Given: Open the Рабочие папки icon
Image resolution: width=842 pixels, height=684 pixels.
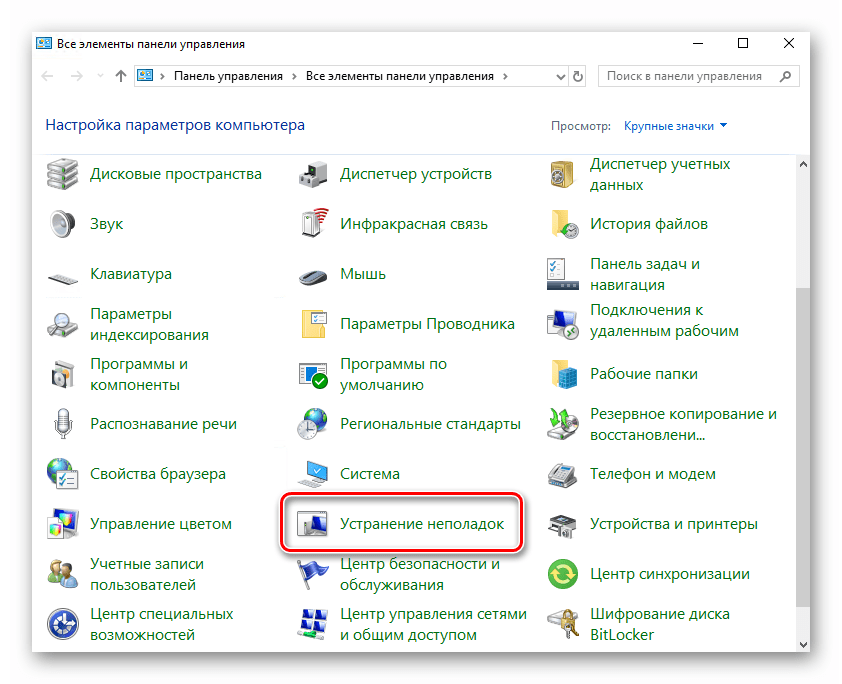Looking at the screenshot, I should point(563,374).
